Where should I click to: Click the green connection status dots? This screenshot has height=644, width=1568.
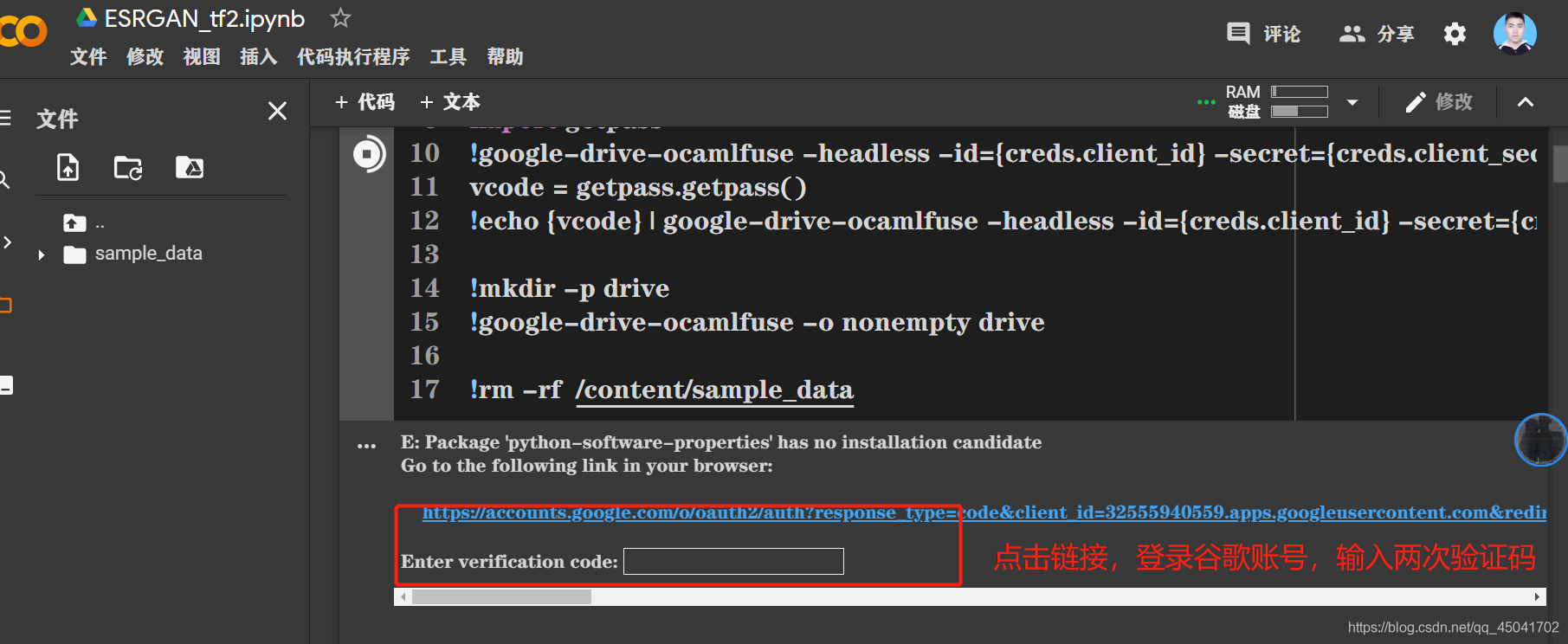click(1205, 102)
